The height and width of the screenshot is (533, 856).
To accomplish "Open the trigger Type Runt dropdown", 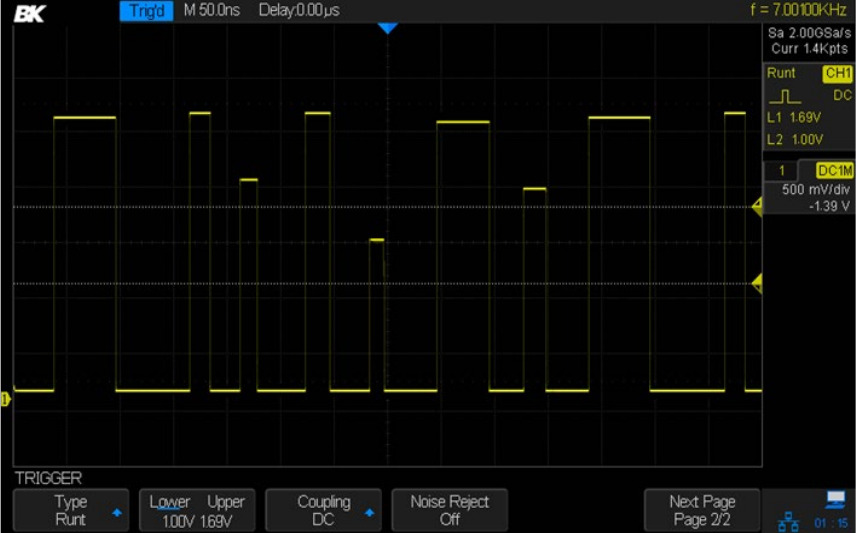I will coord(71,510).
